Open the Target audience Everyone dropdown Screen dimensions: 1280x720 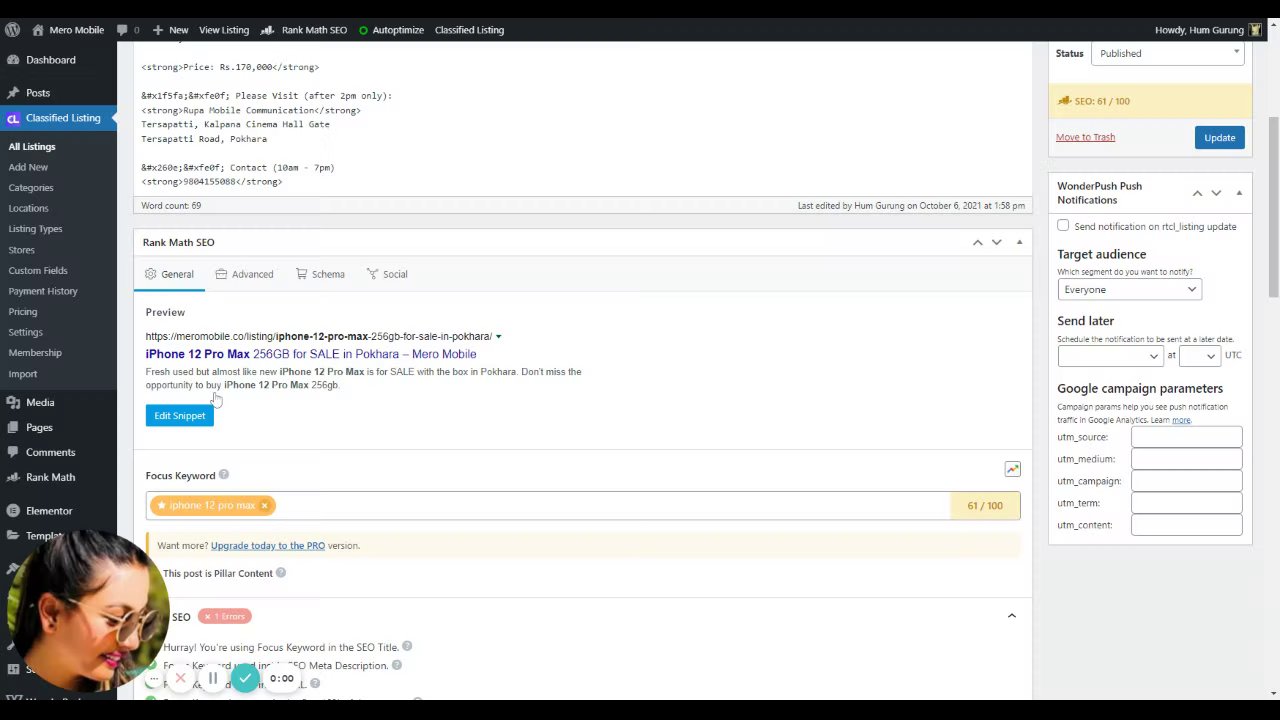click(1129, 290)
